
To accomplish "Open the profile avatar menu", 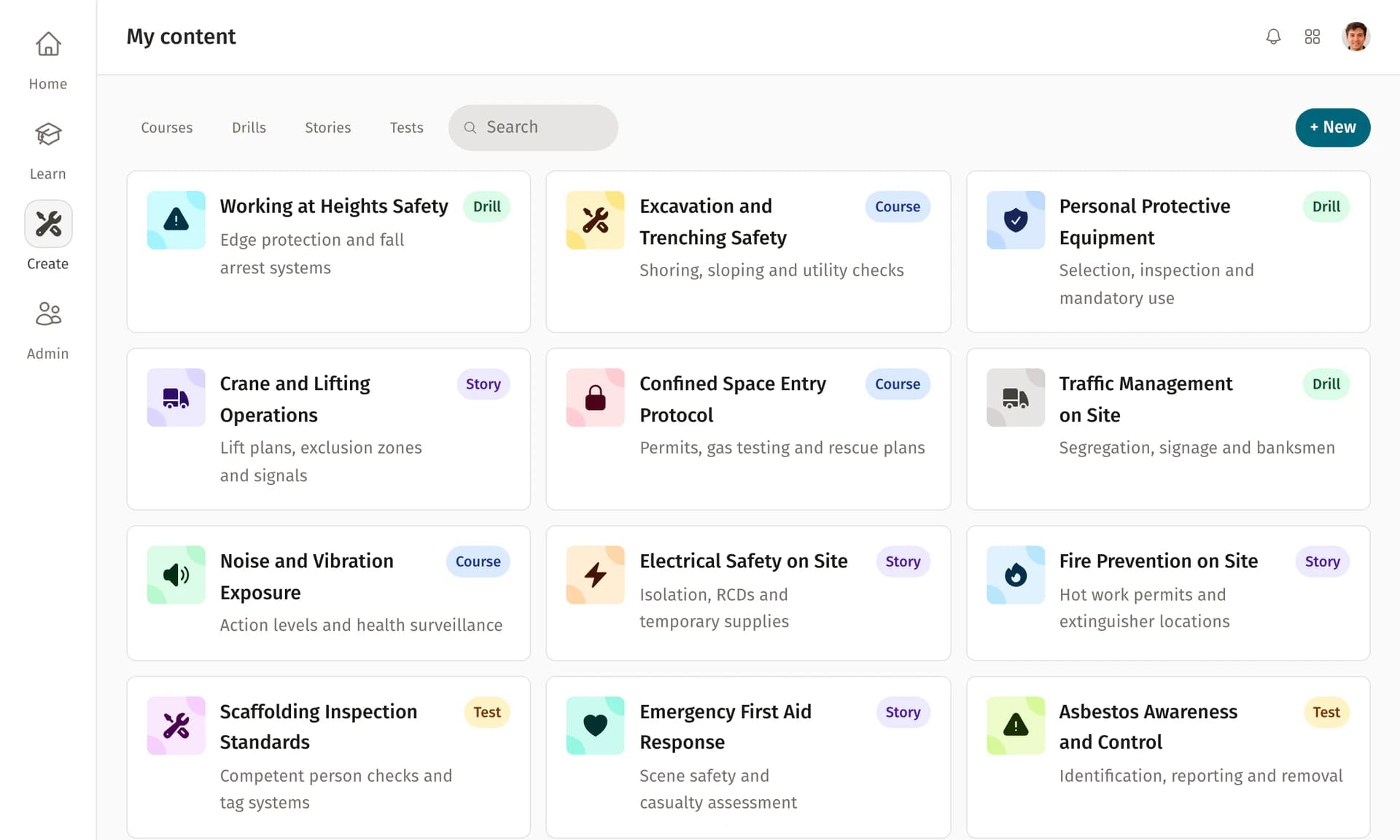I will click(x=1356, y=36).
